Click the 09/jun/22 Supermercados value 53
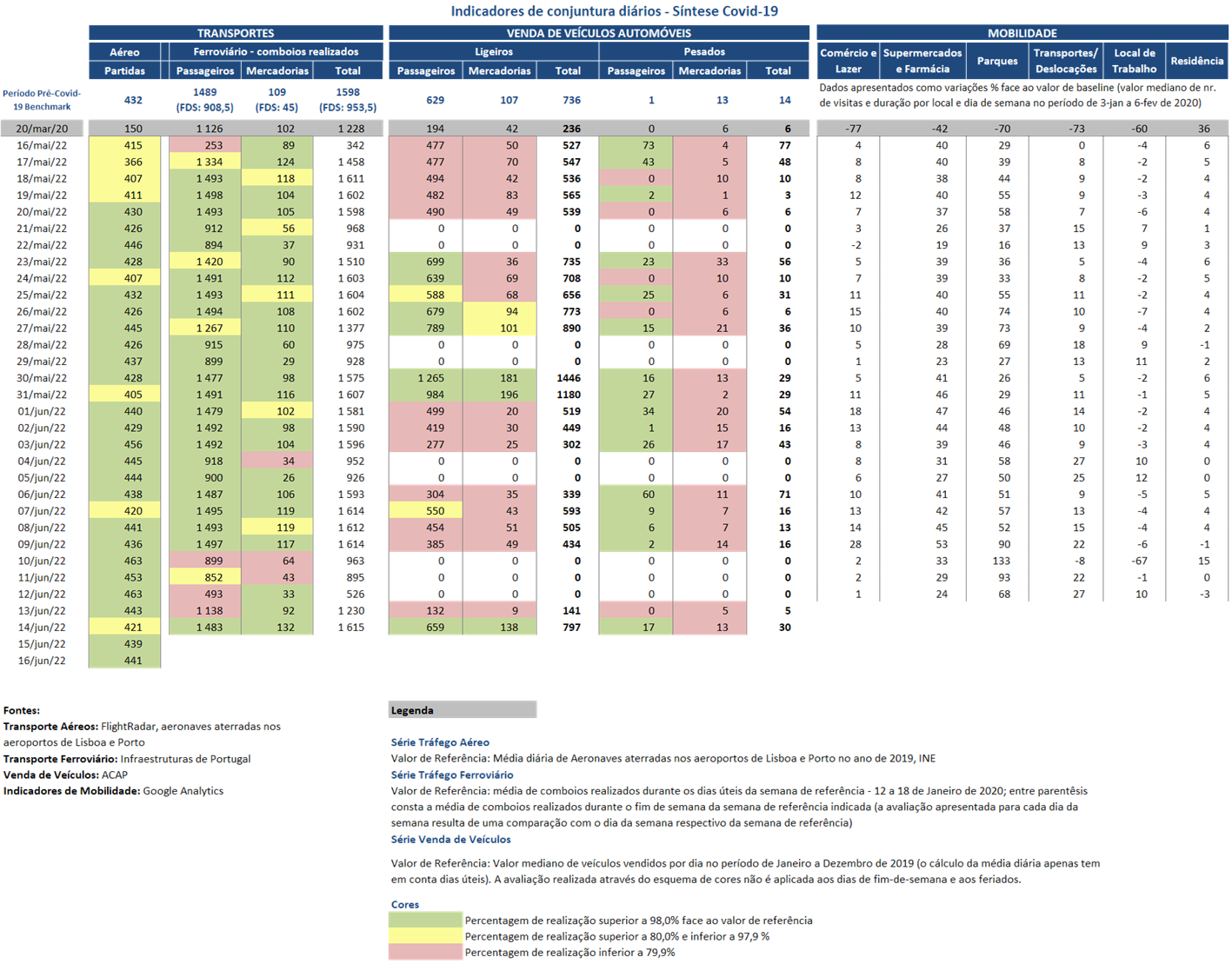Viewport: 1232px width, 964px height. [x=942, y=544]
